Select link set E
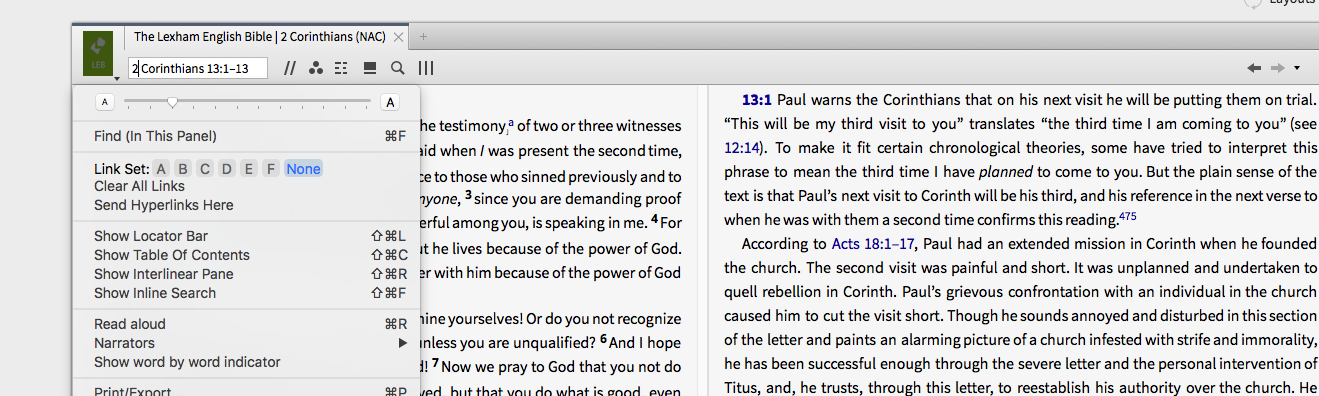The height and width of the screenshot is (396, 1319). point(248,169)
